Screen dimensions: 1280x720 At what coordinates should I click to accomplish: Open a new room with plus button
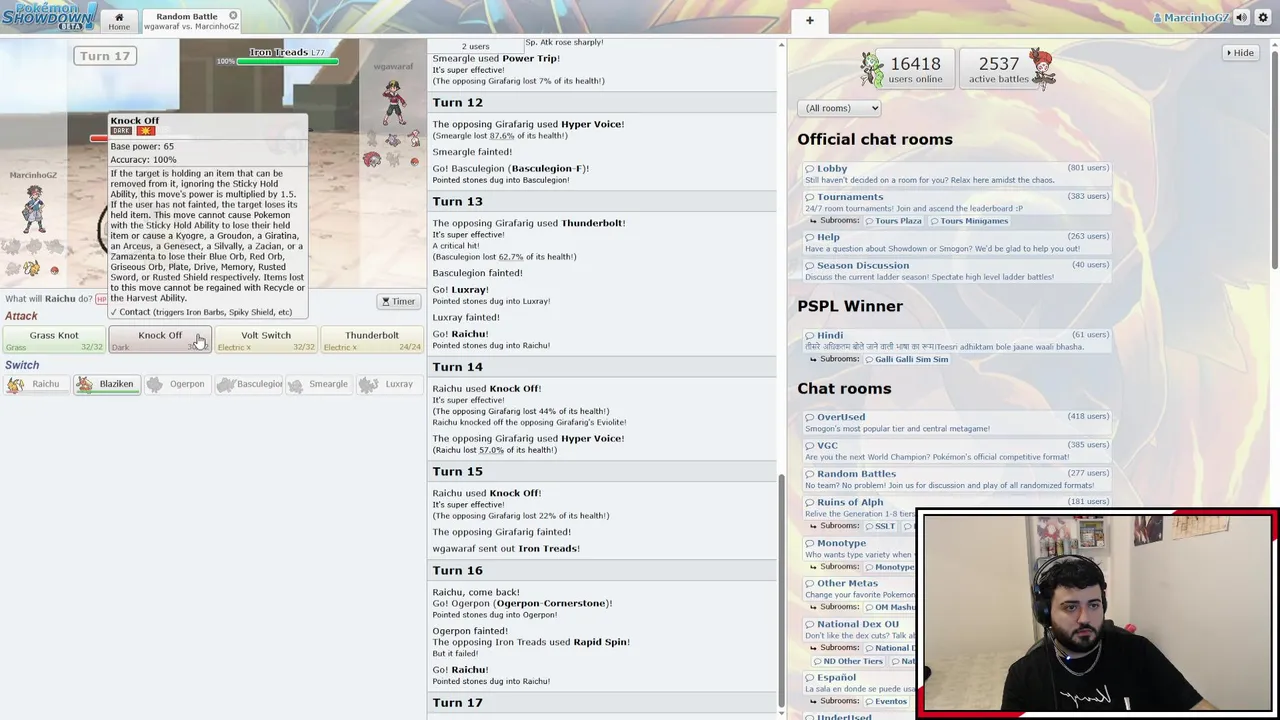(810, 20)
